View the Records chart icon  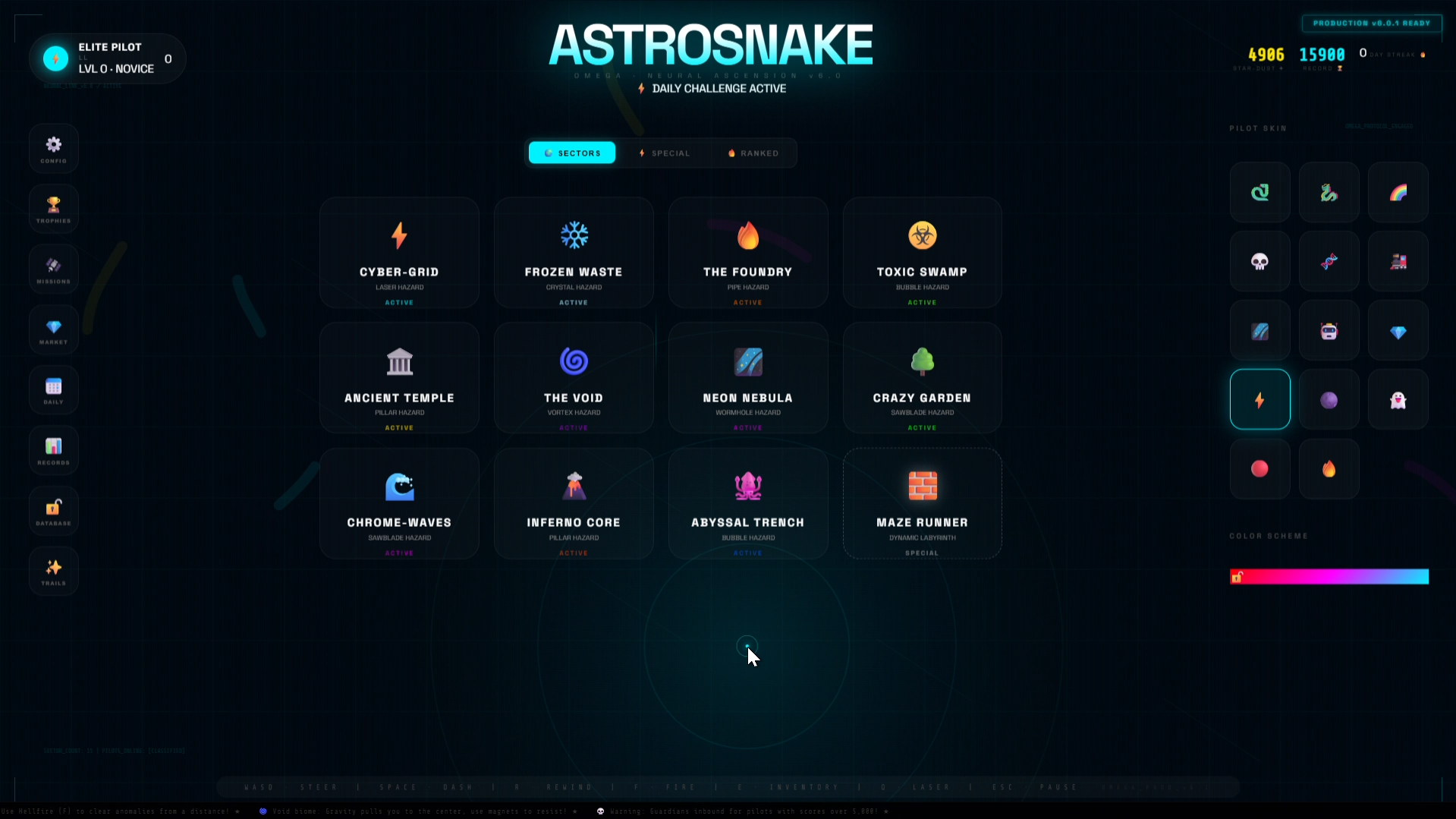(54, 451)
